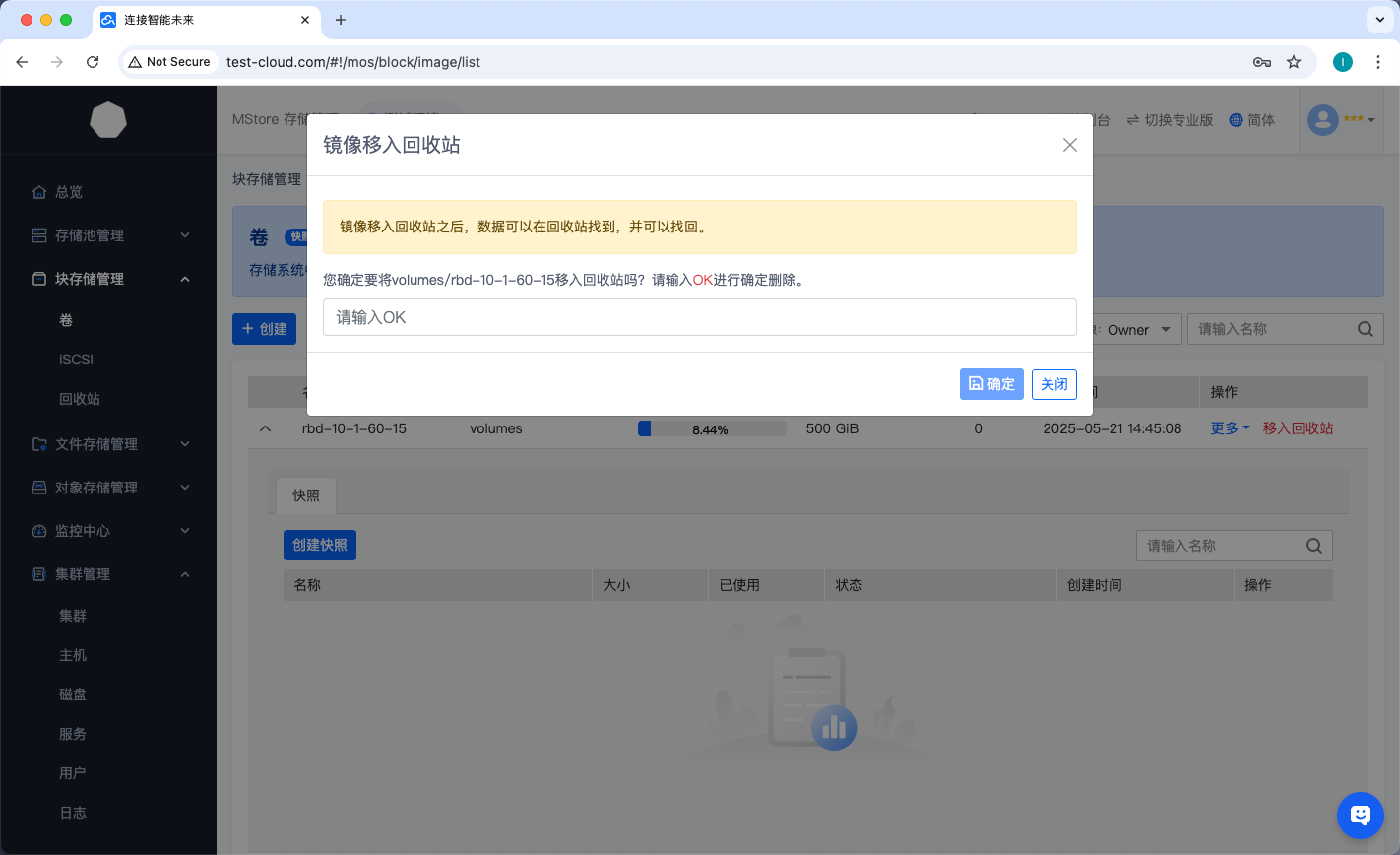Screen dimensions: 1400x855
Task: Click the magnifier icon in volume search field
Action: click(1365, 329)
